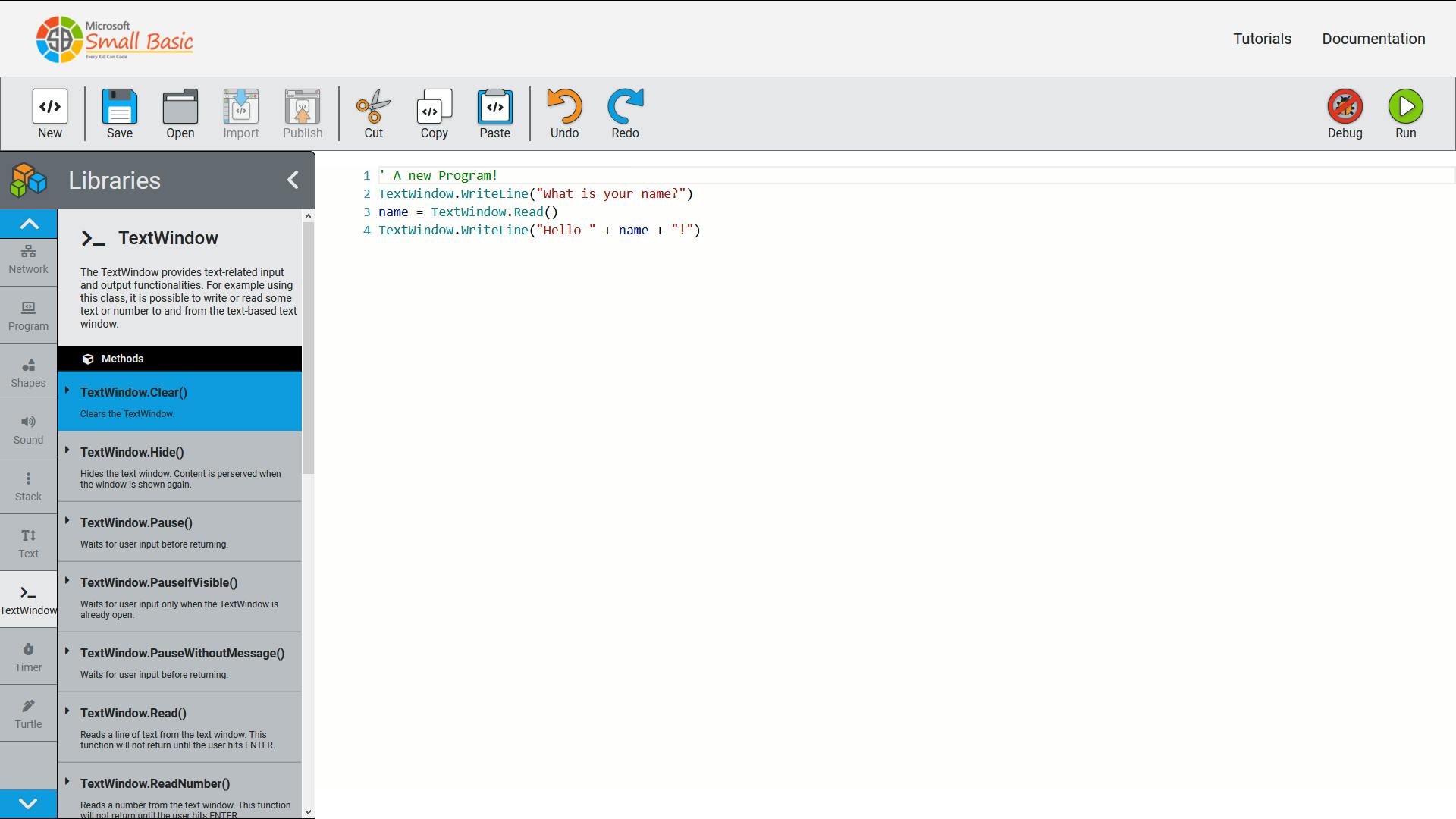Switch to the Shapes library tab
Image resolution: width=1456 pixels, height=819 pixels.
(x=28, y=372)
